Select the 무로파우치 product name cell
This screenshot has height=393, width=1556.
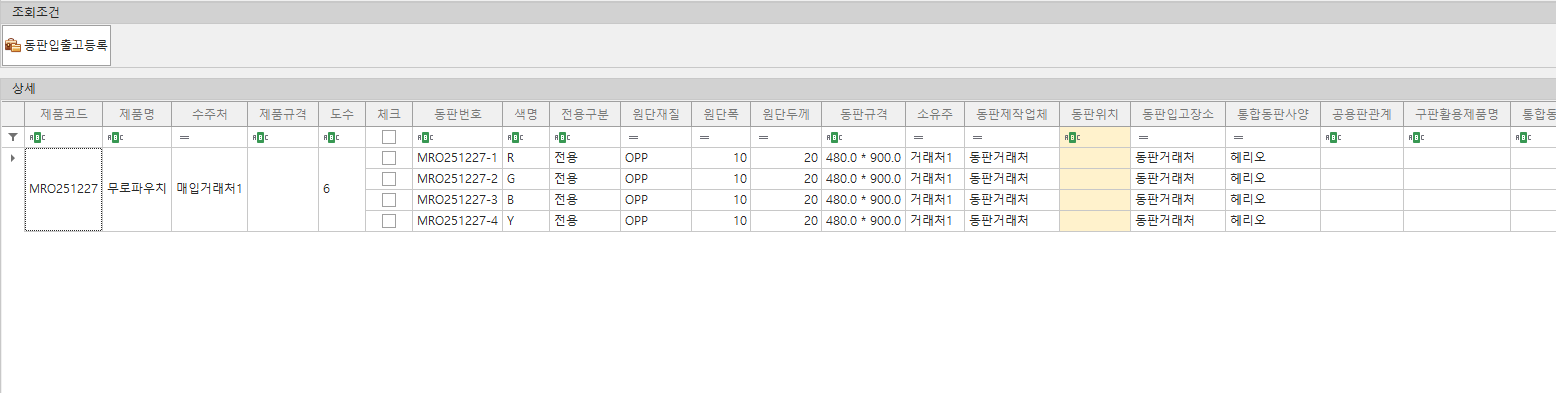point(137,190)
